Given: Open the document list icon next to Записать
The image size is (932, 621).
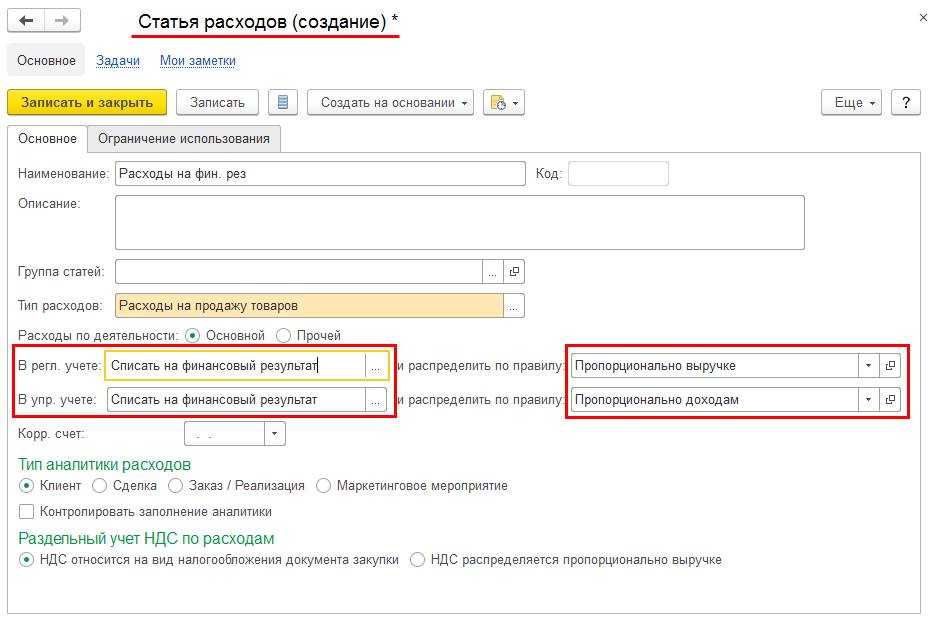Looking at the screenshot, I should tap(283, 102).
